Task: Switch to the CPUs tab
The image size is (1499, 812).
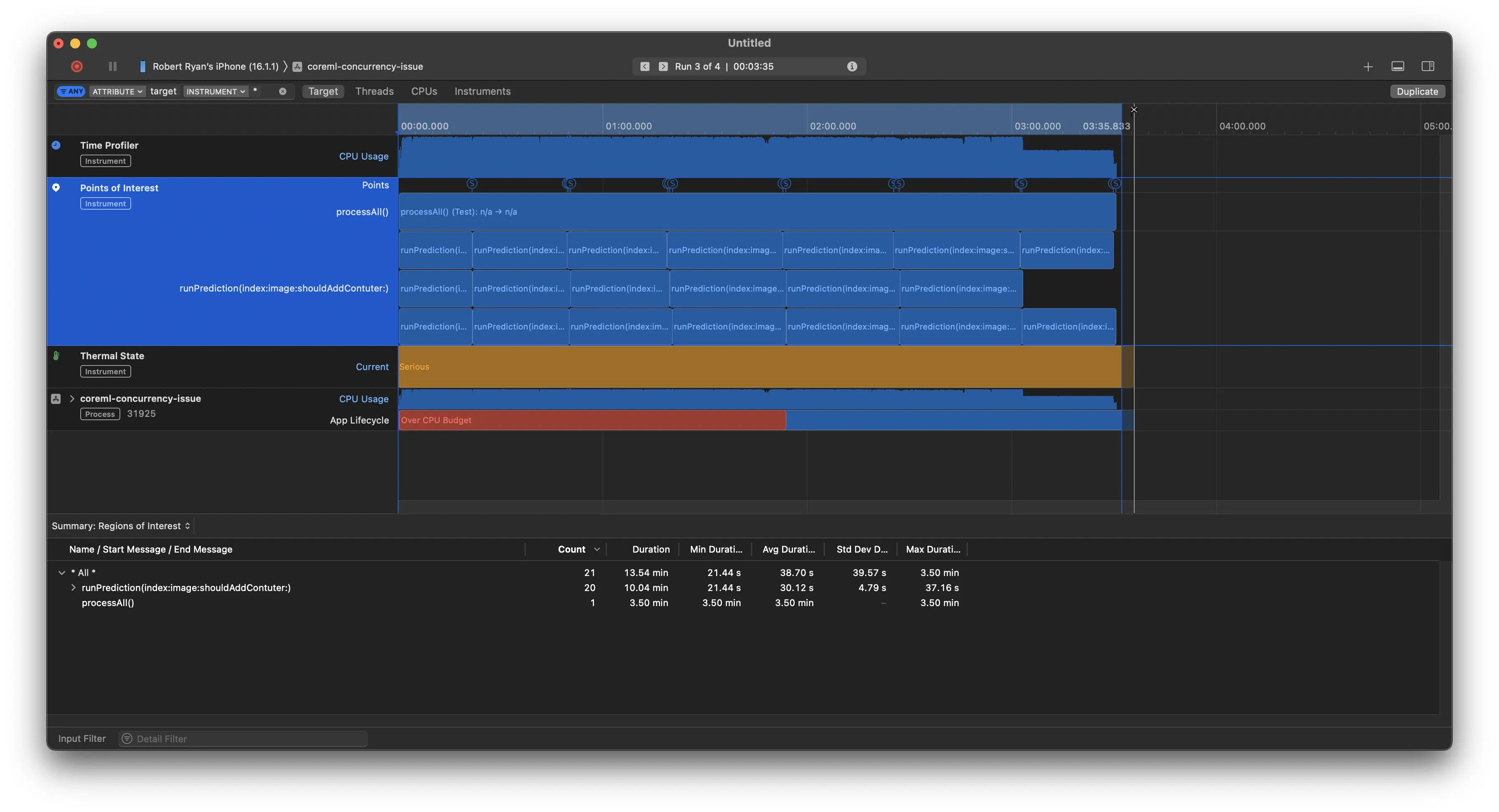Action: pos(424,91)
